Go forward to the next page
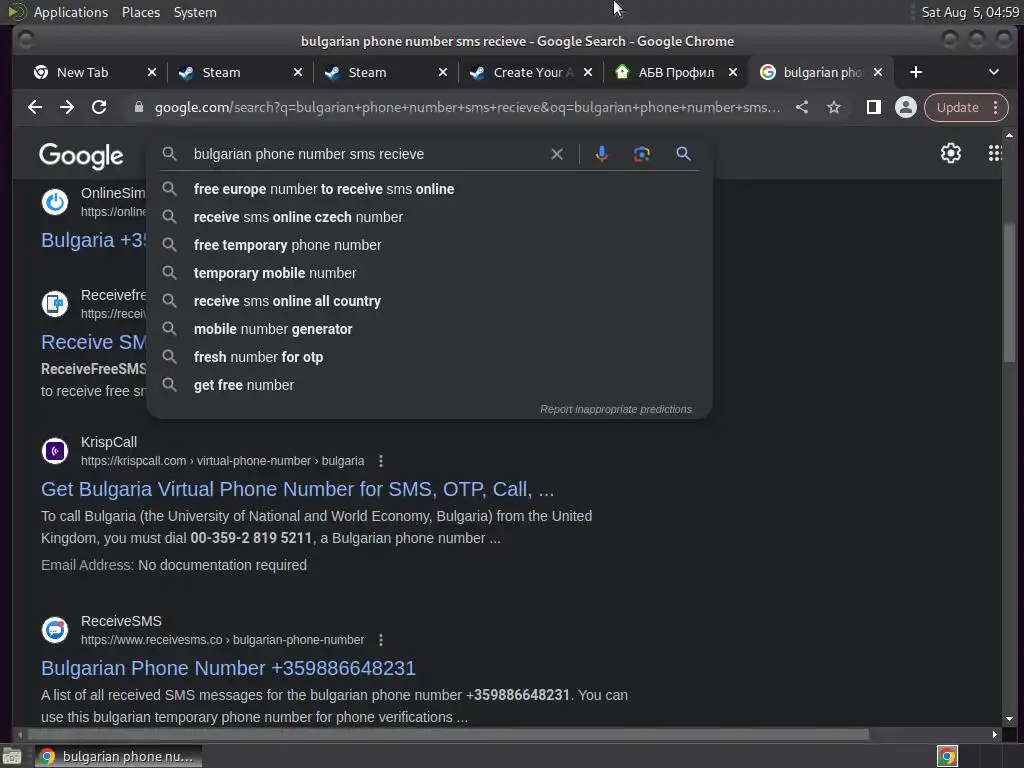The image size is (1024, 768). coord(67,107)
